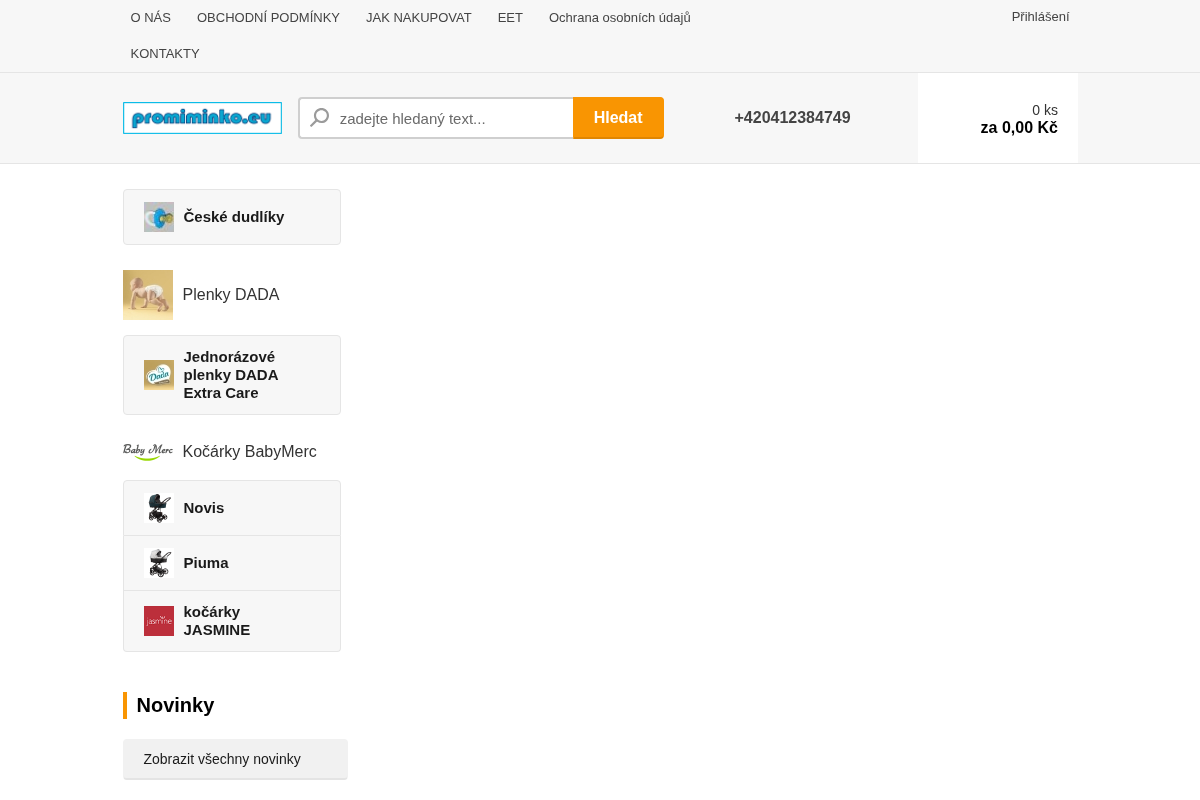
Task: Click the Piuma stroller icon
Action: [159, 563]
